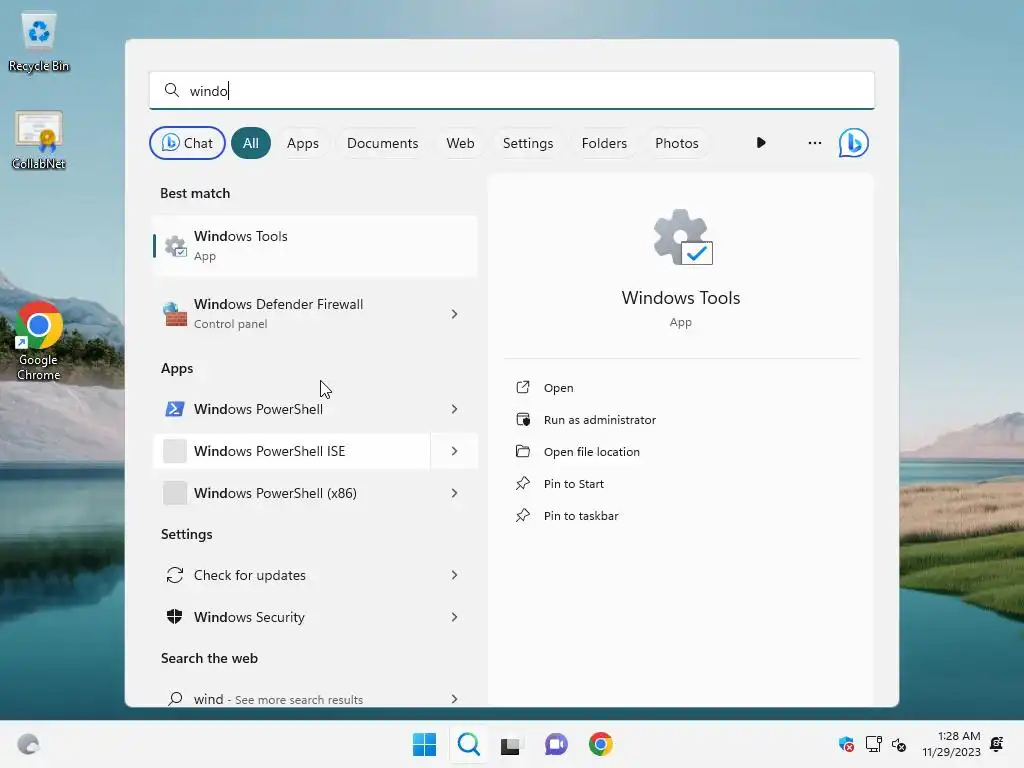The image size is (1024, 768).
Task: Expand Windows Defender Firewall result arrow
Action: (x=455, y=314)
